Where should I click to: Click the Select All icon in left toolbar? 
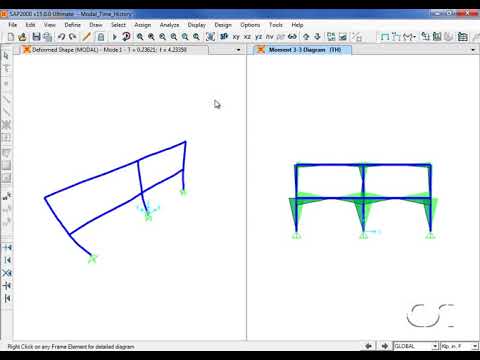[x=7, y=197]
